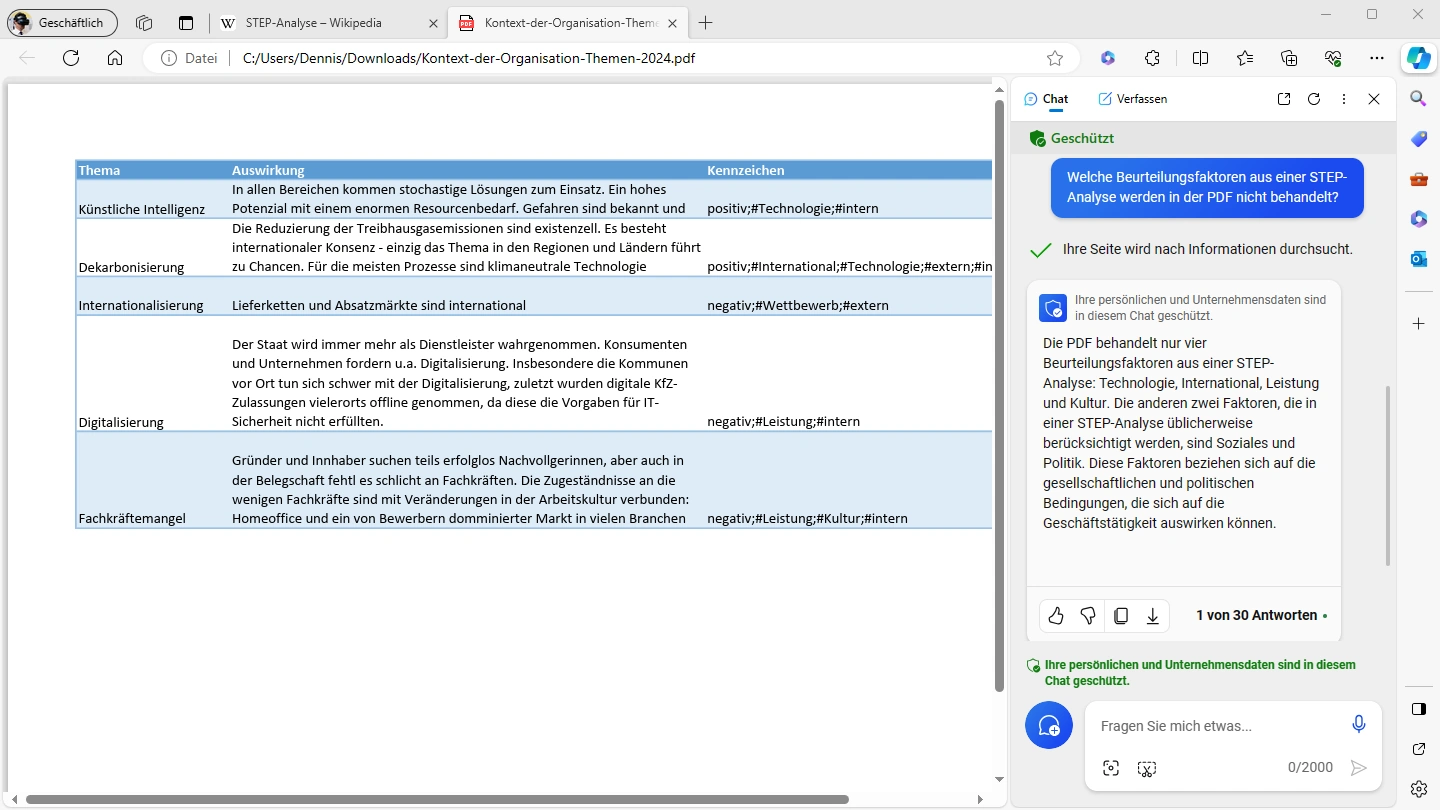Switch to the Verfassen tab
Viewport: 1440px width, 810px height.
pos(1132,99)
